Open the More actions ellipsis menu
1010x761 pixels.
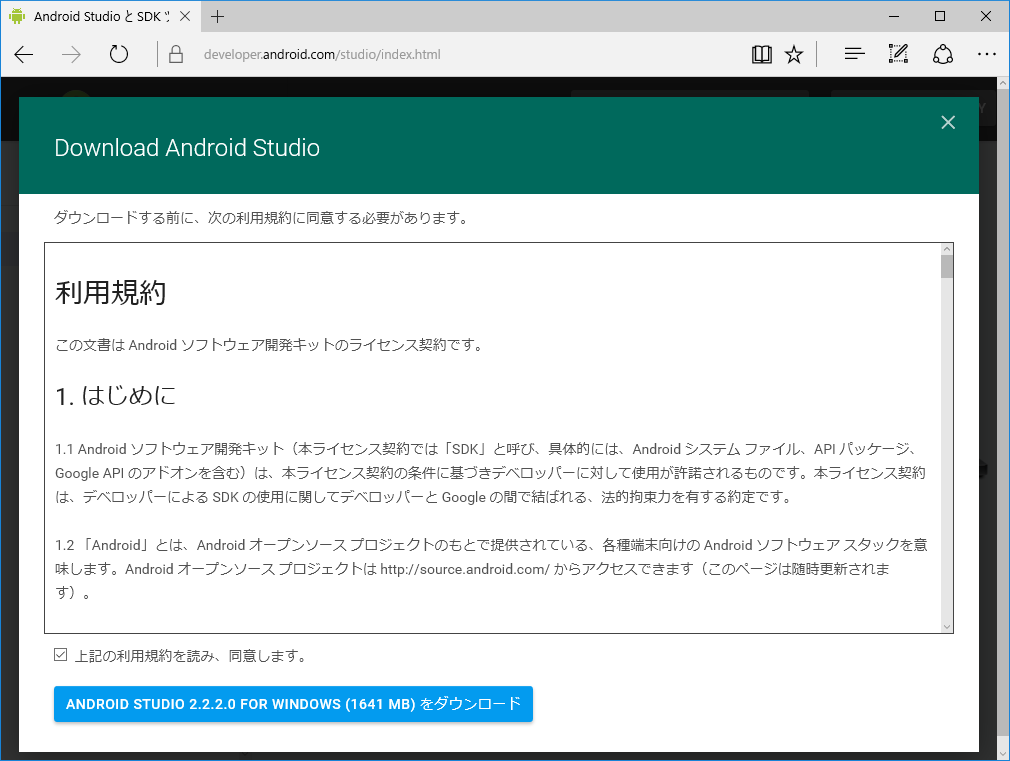click(986, 54)
